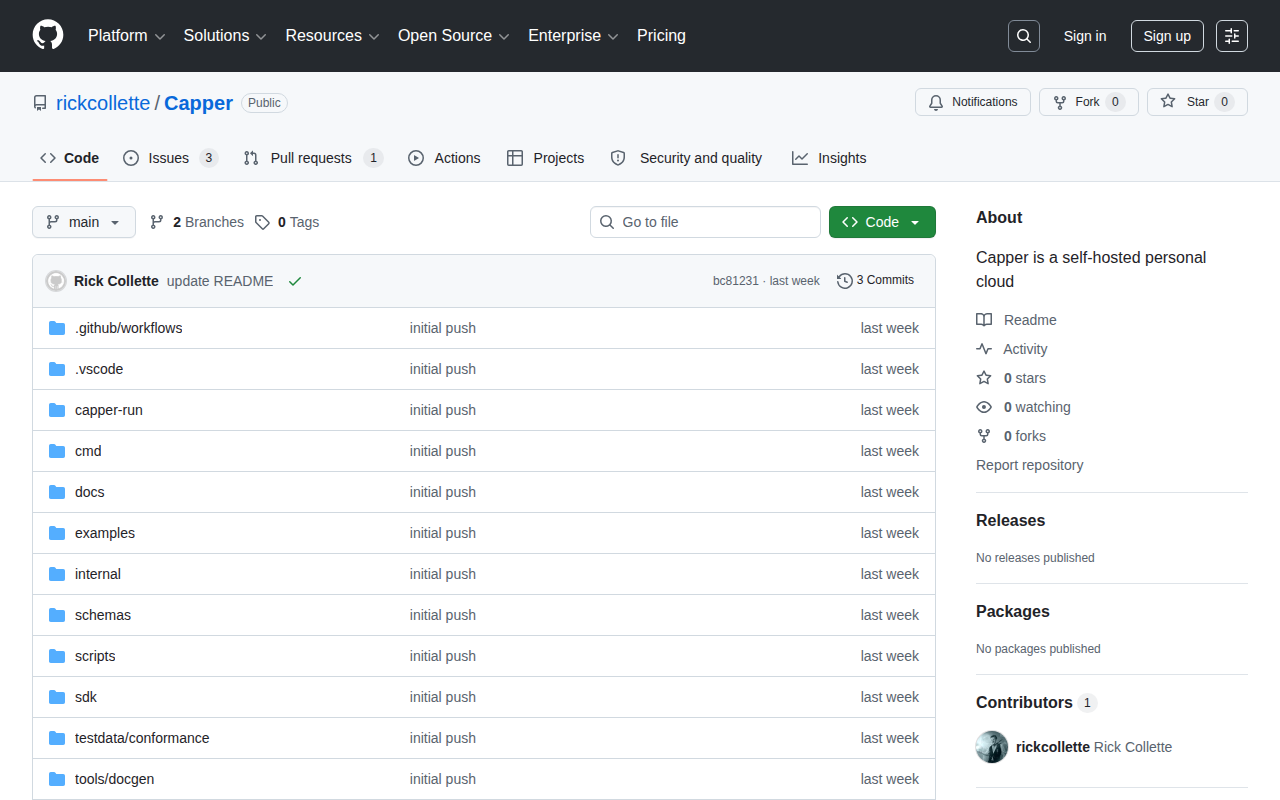Viewport: 1280px width, 800px height.
Task: Open the testdata/conformance folder name
Action: pyautogui.click(x=142, y=738)
